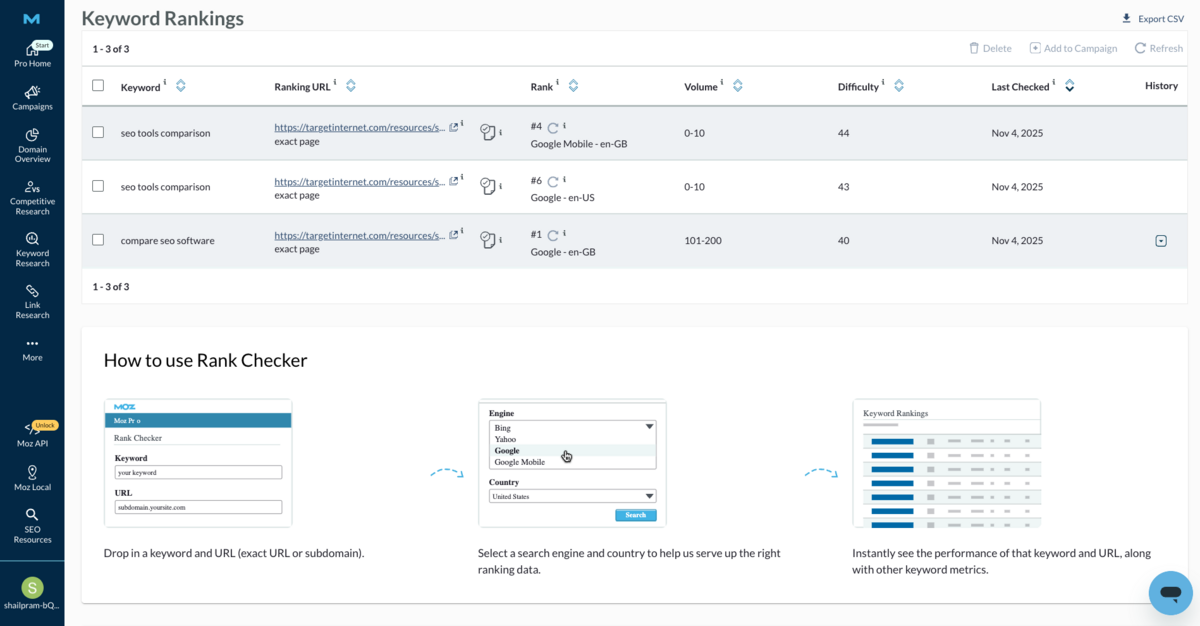This screenshot has width=1200, height=626.
Task: Click the Delete trash button
Action: point(990,48)
